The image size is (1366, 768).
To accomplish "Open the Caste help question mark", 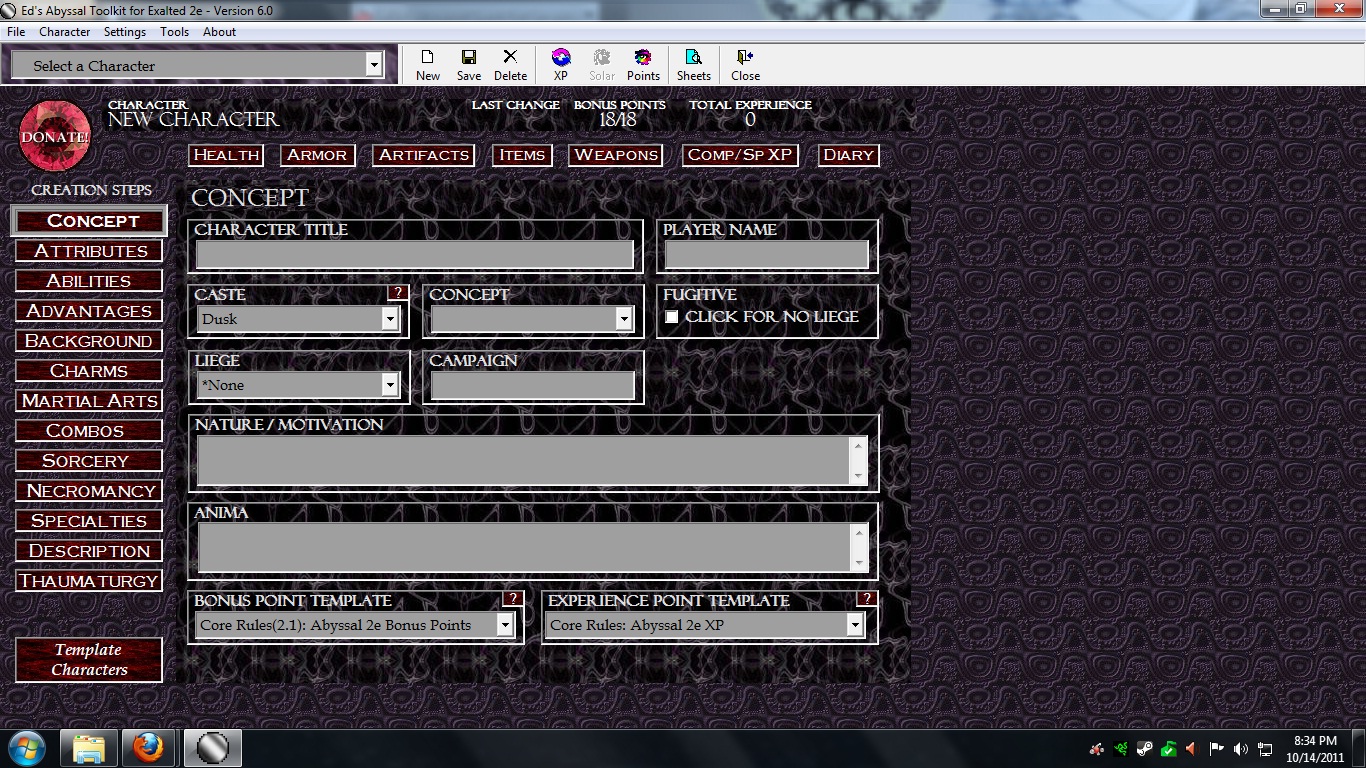I will 398,293.
